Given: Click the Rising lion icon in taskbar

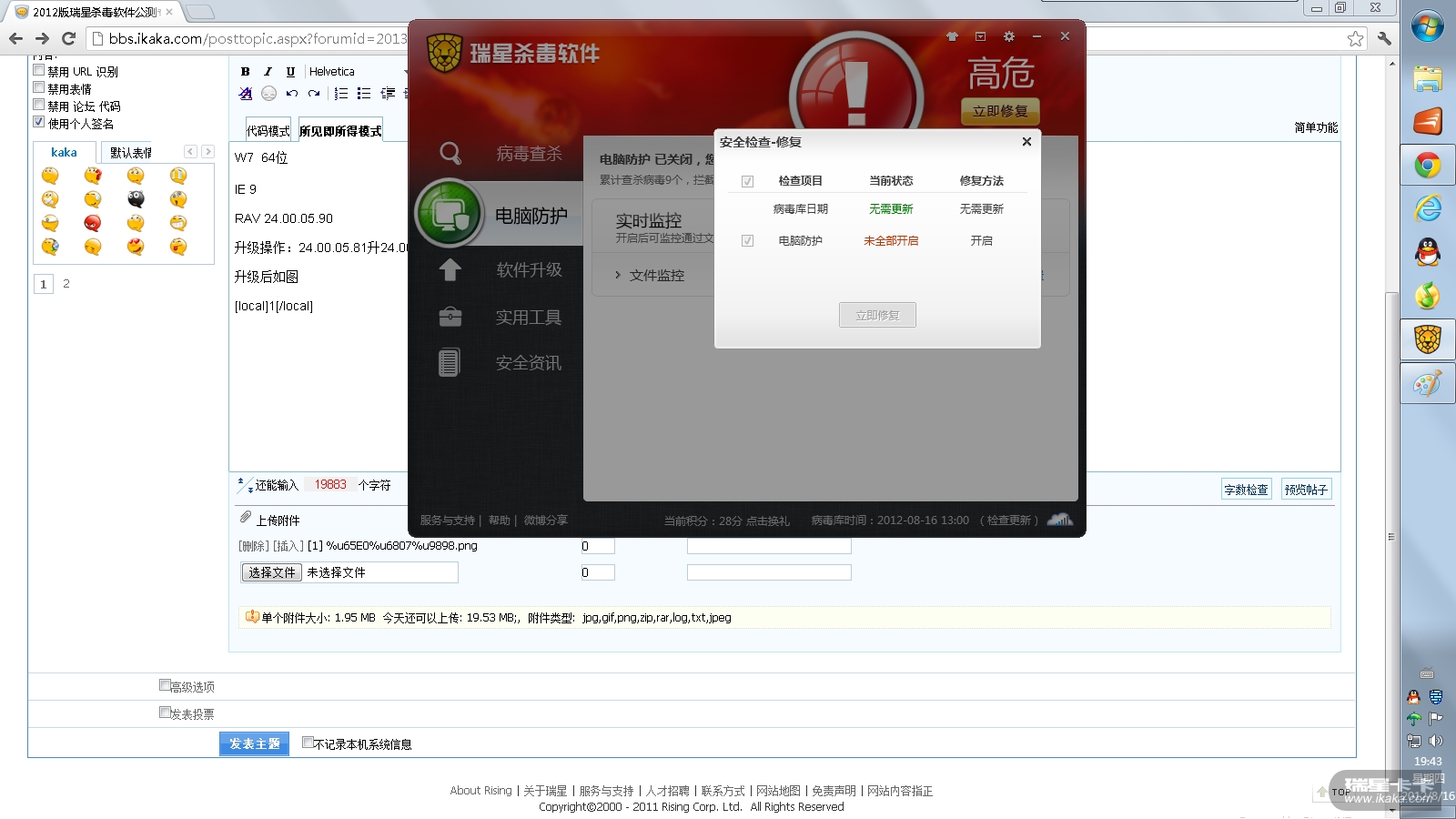Looking at the screenshot, I should click(x=1428, y=339).
